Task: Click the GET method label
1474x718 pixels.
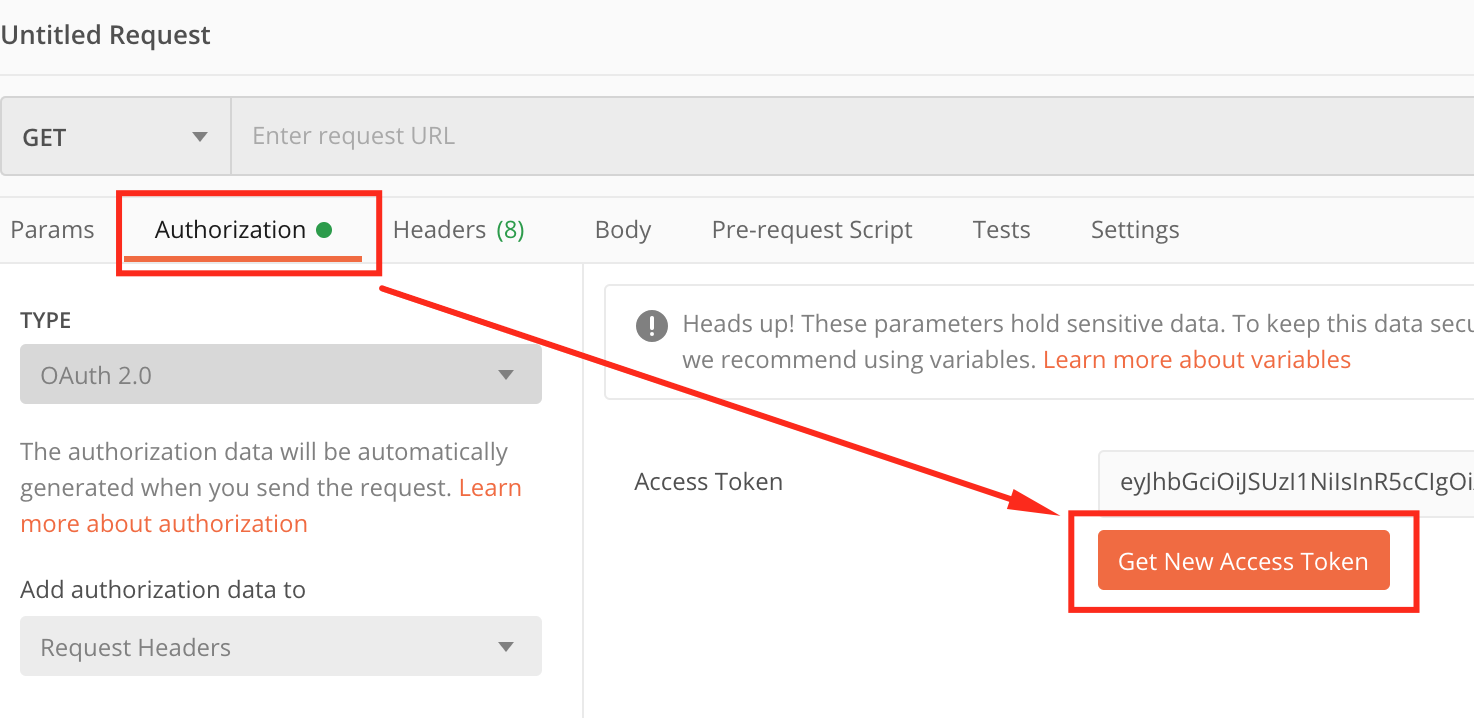Action: point(44,137)
